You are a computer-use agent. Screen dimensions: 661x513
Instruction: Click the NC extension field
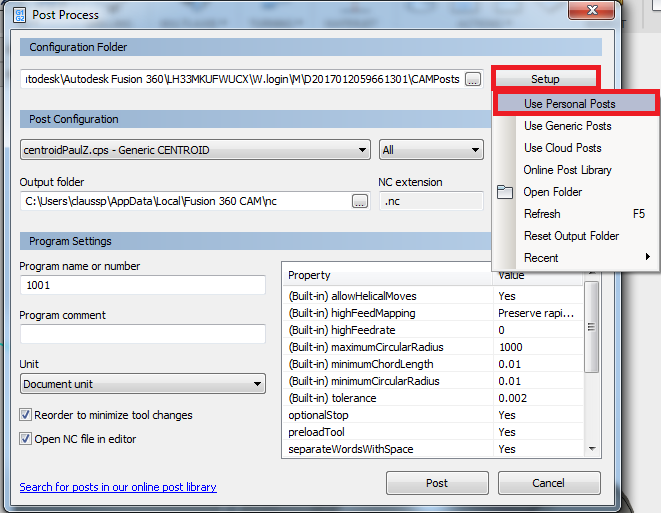click(x=431, y=201)
